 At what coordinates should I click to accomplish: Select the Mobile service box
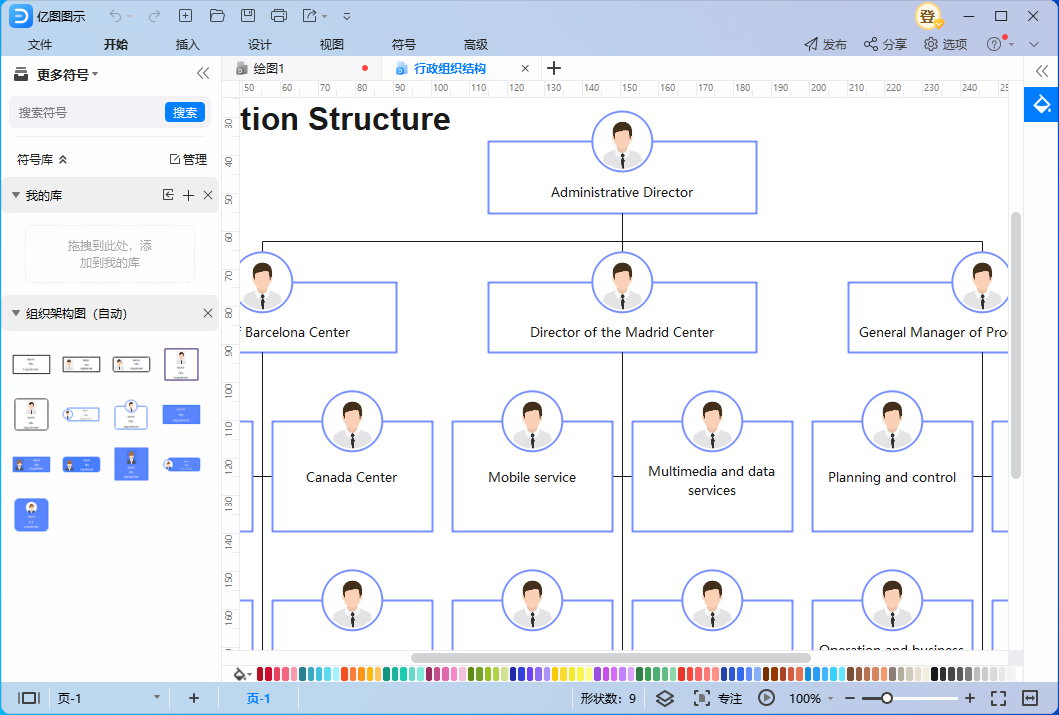point(532,477)
